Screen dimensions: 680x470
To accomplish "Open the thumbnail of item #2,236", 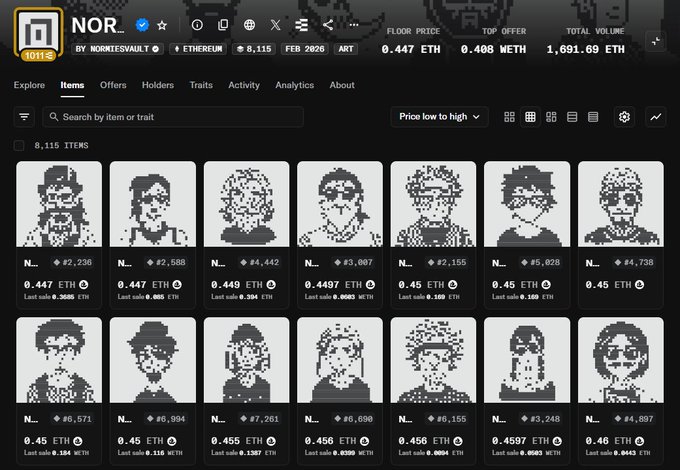I will (59, 204).
